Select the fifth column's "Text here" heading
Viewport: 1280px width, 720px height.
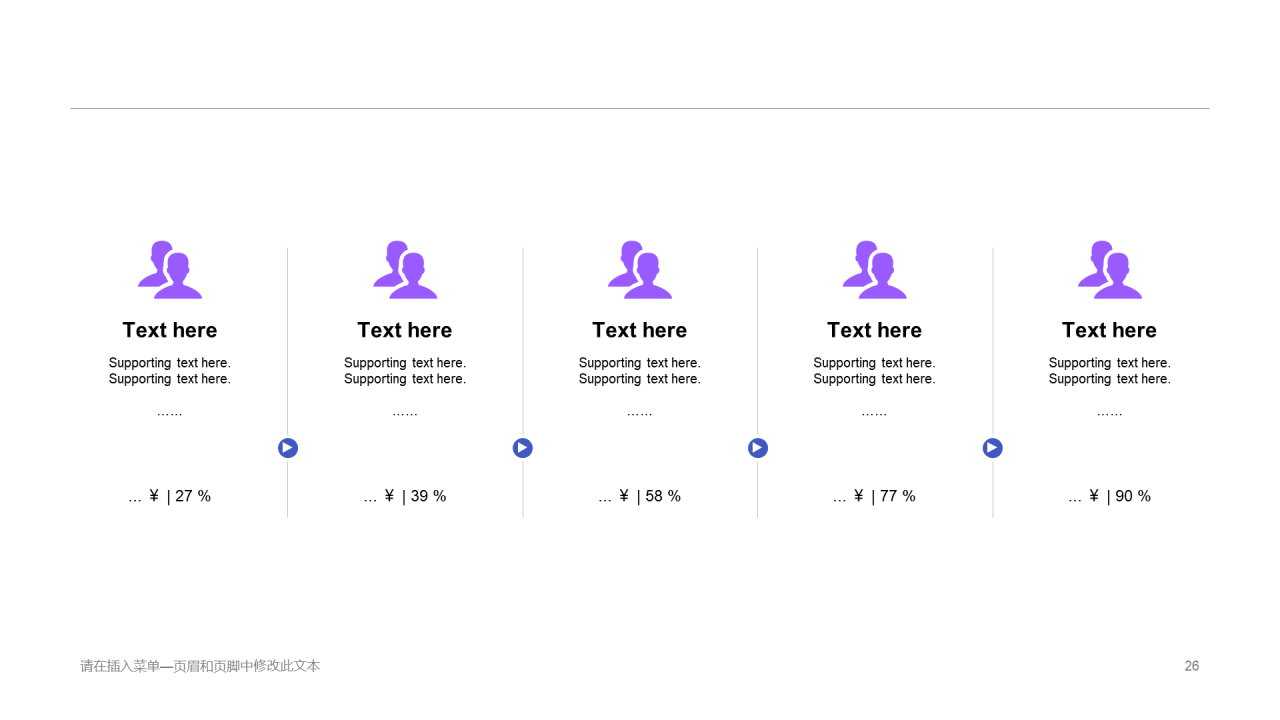tap(1110, 330)
